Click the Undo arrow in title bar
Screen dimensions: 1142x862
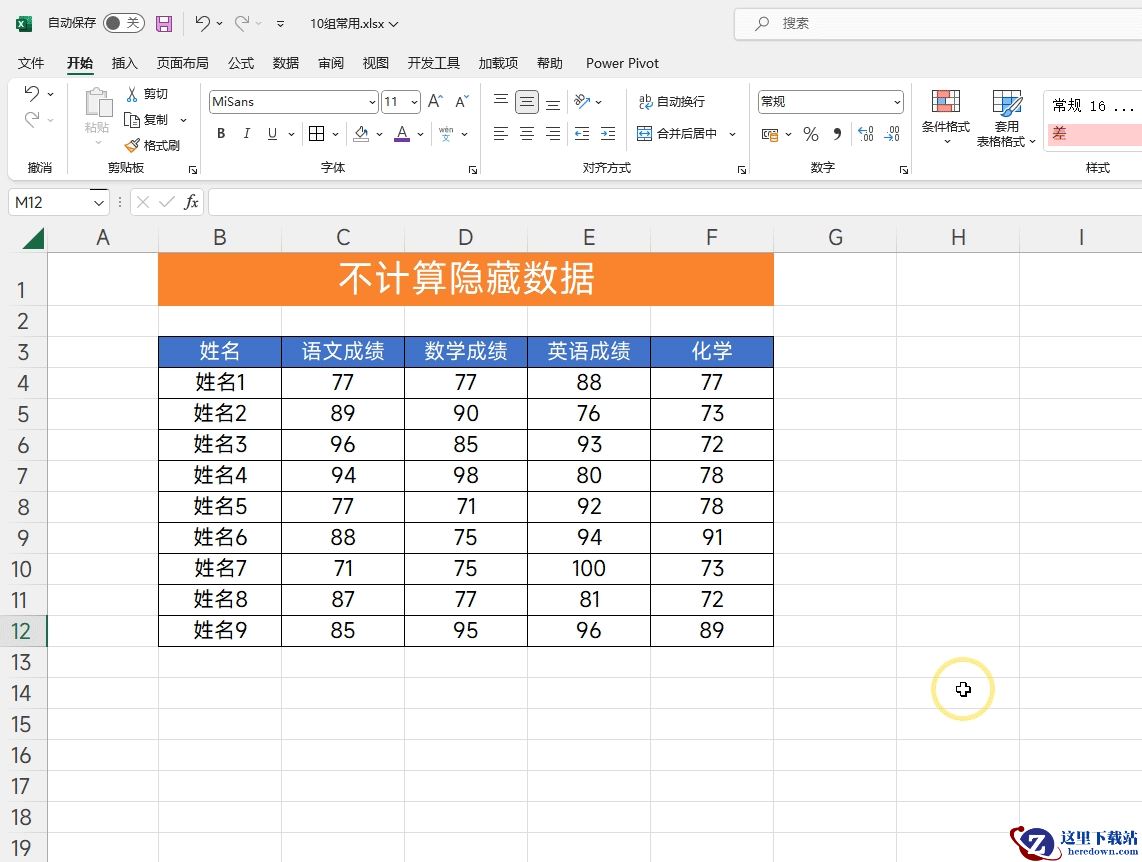(x=202, y=23)
